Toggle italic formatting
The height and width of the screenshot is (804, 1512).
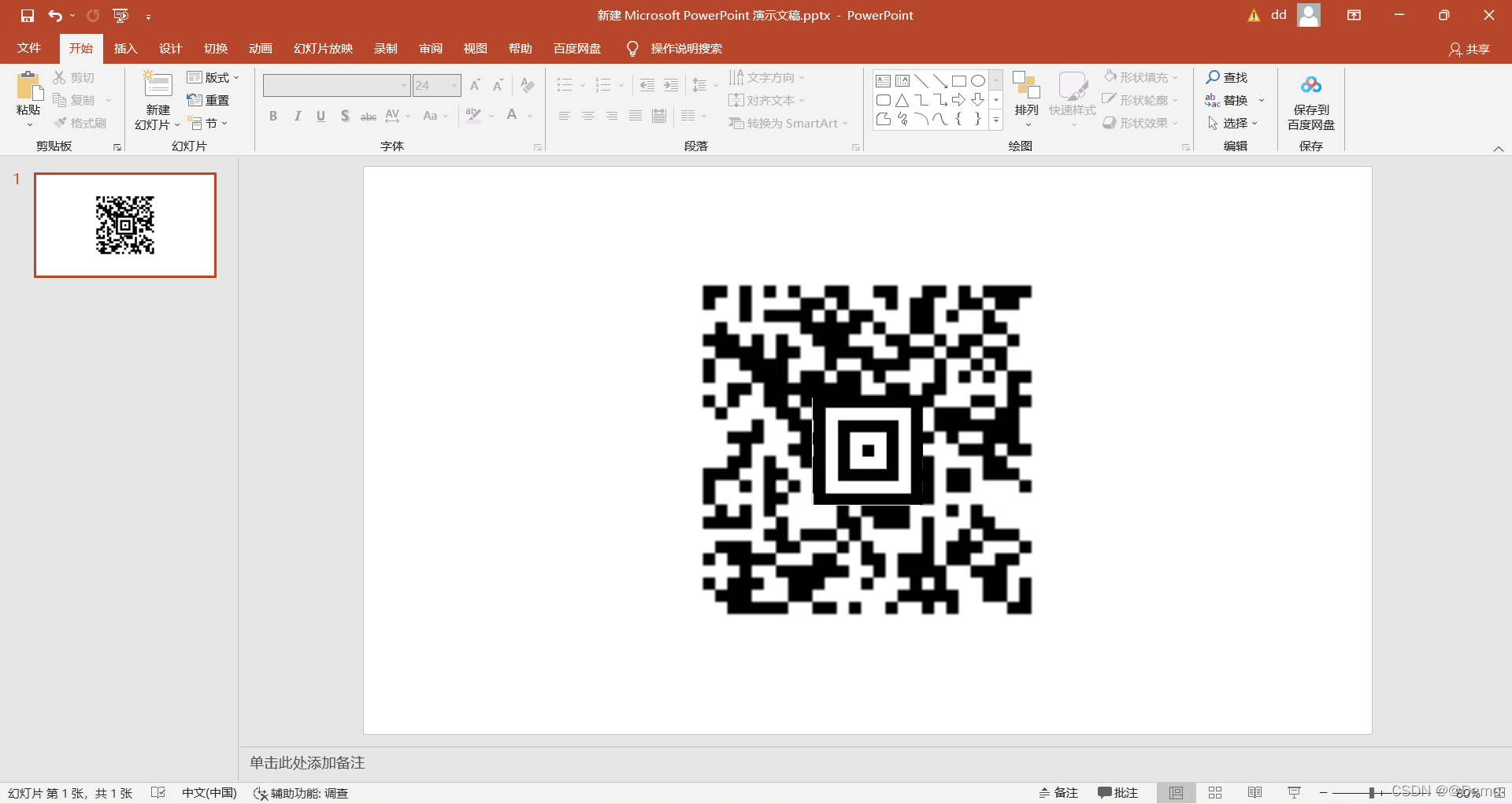(297, 116)
